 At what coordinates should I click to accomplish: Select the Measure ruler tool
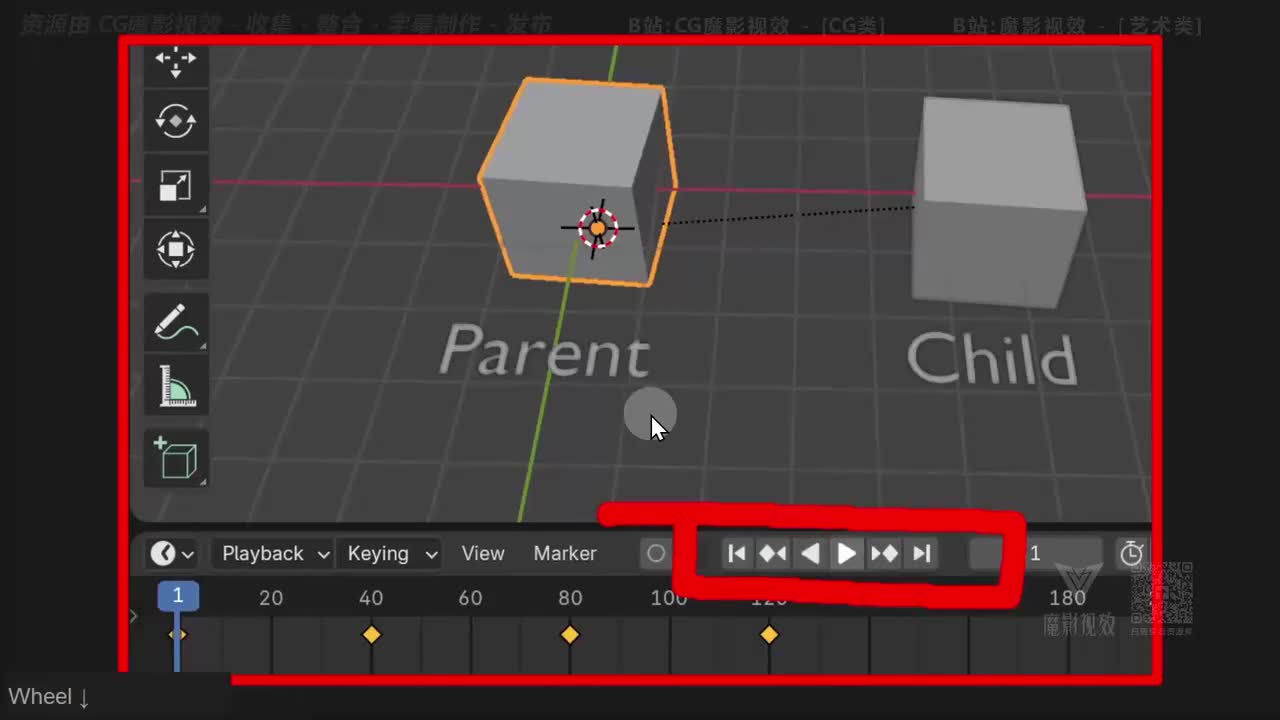pyautogui.click(x=176, y=385)
